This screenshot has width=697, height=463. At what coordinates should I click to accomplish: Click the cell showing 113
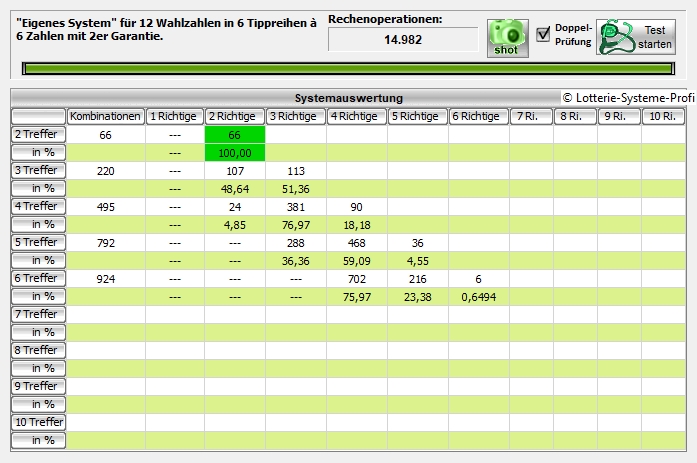[x=296, y=171]
